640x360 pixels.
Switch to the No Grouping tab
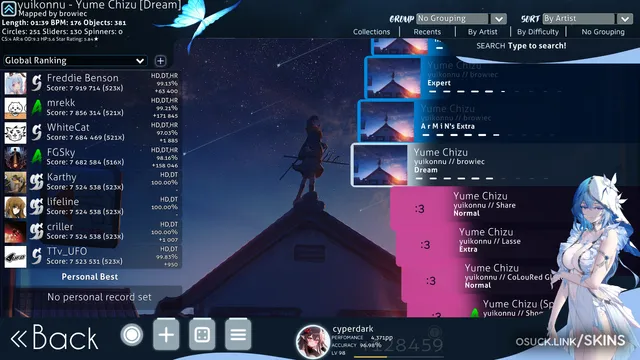coord(603,32)
